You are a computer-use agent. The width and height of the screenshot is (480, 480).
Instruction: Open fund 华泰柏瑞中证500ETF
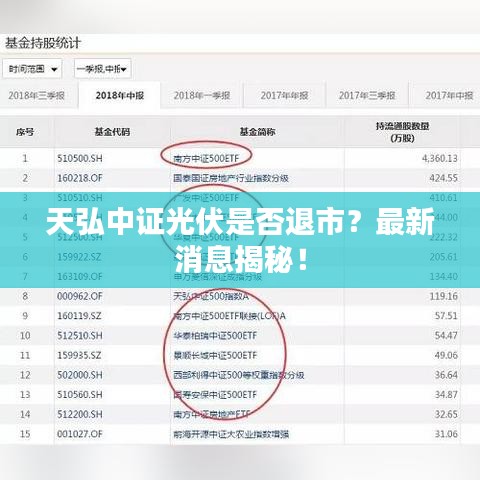pos(215,335)
